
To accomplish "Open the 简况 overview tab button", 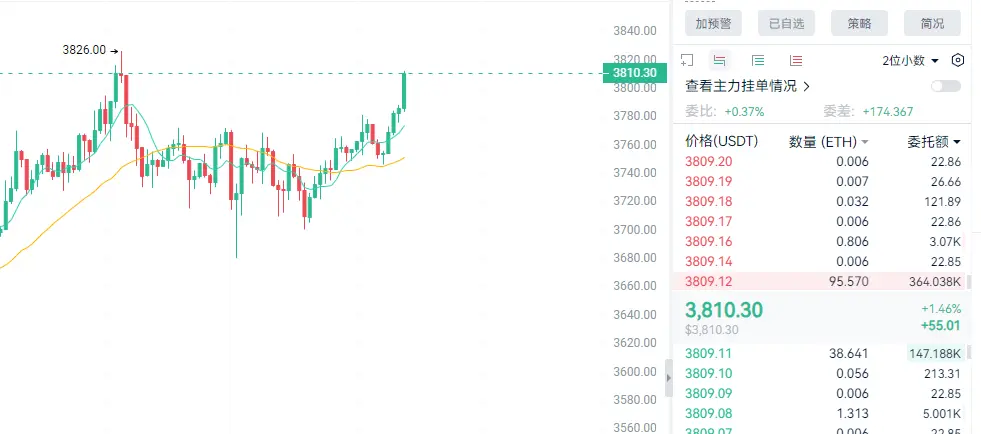I will tap(932, 23).
